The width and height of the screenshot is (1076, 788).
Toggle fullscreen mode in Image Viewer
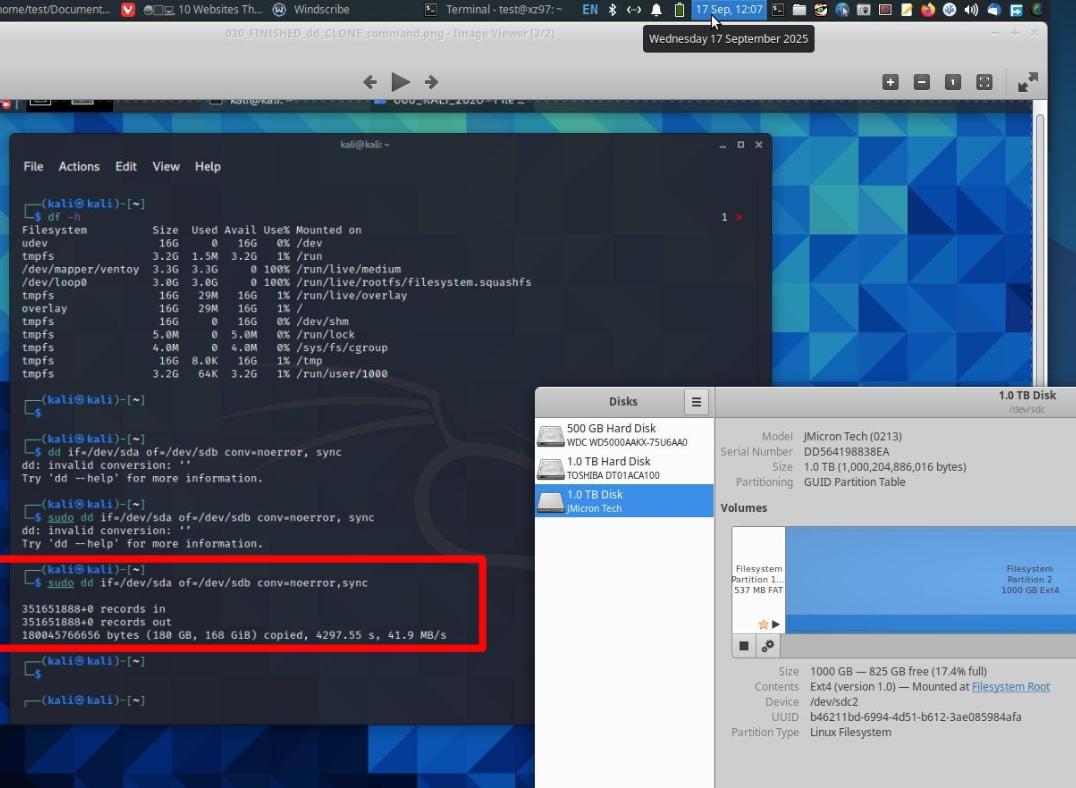(1027, 82)
